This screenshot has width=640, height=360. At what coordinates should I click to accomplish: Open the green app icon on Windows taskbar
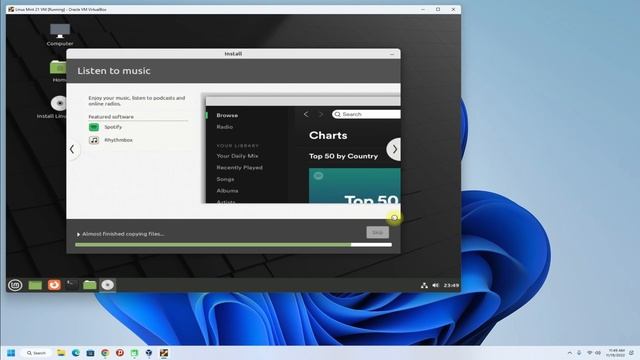click(135, 353)
